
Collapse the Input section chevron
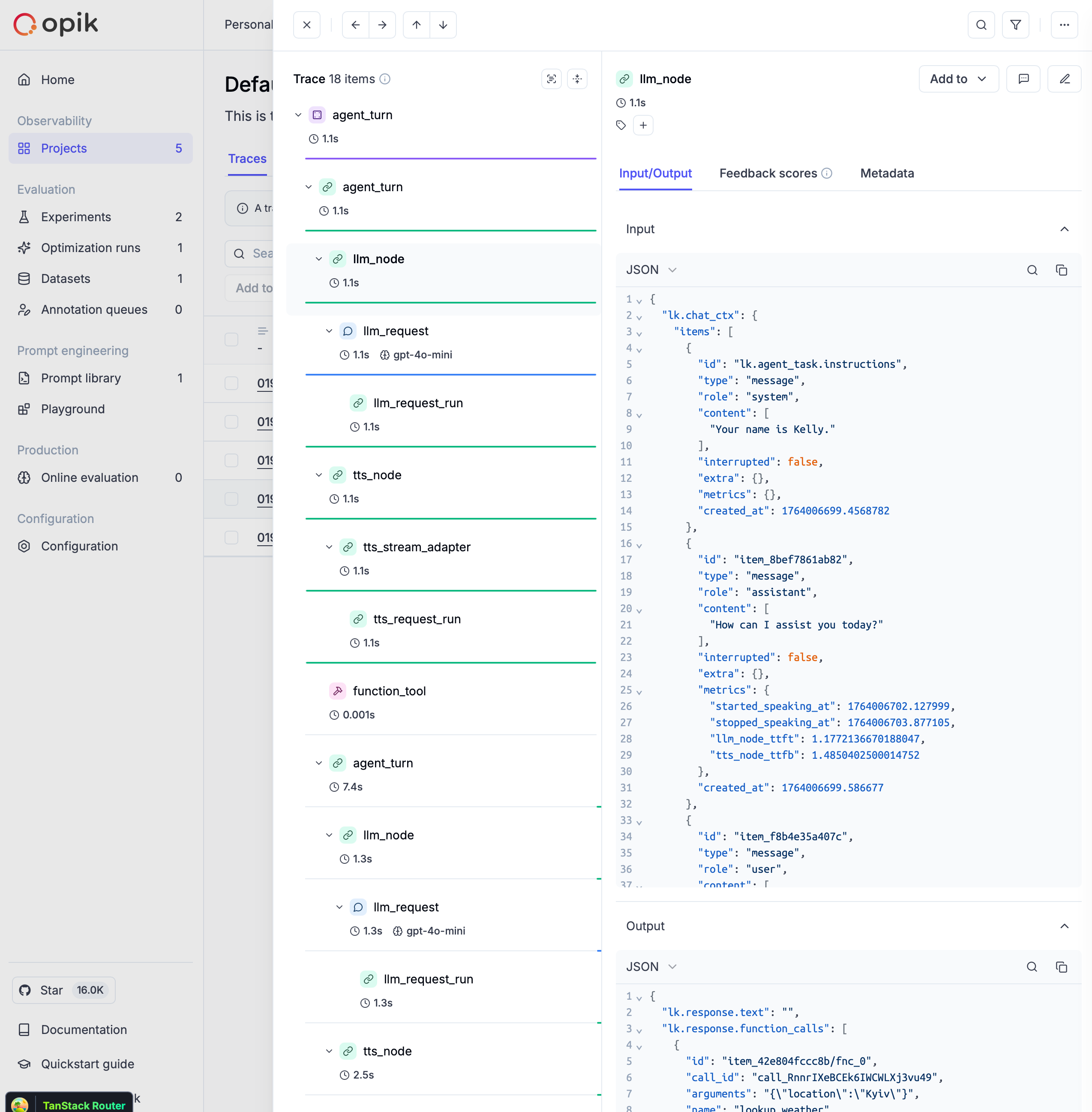pos(1064,229)
